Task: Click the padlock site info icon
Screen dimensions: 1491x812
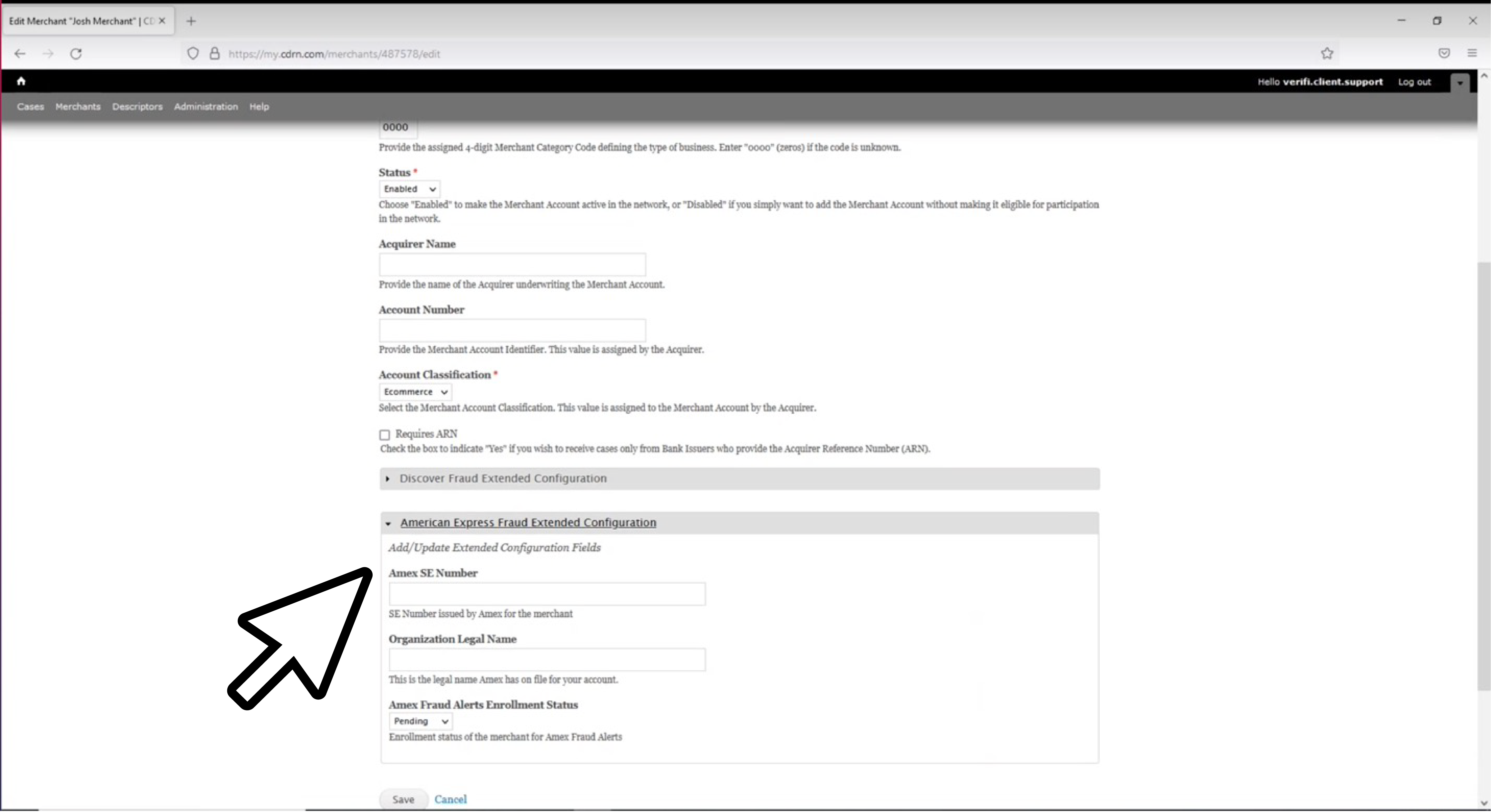Action: [x=215, y=54]
